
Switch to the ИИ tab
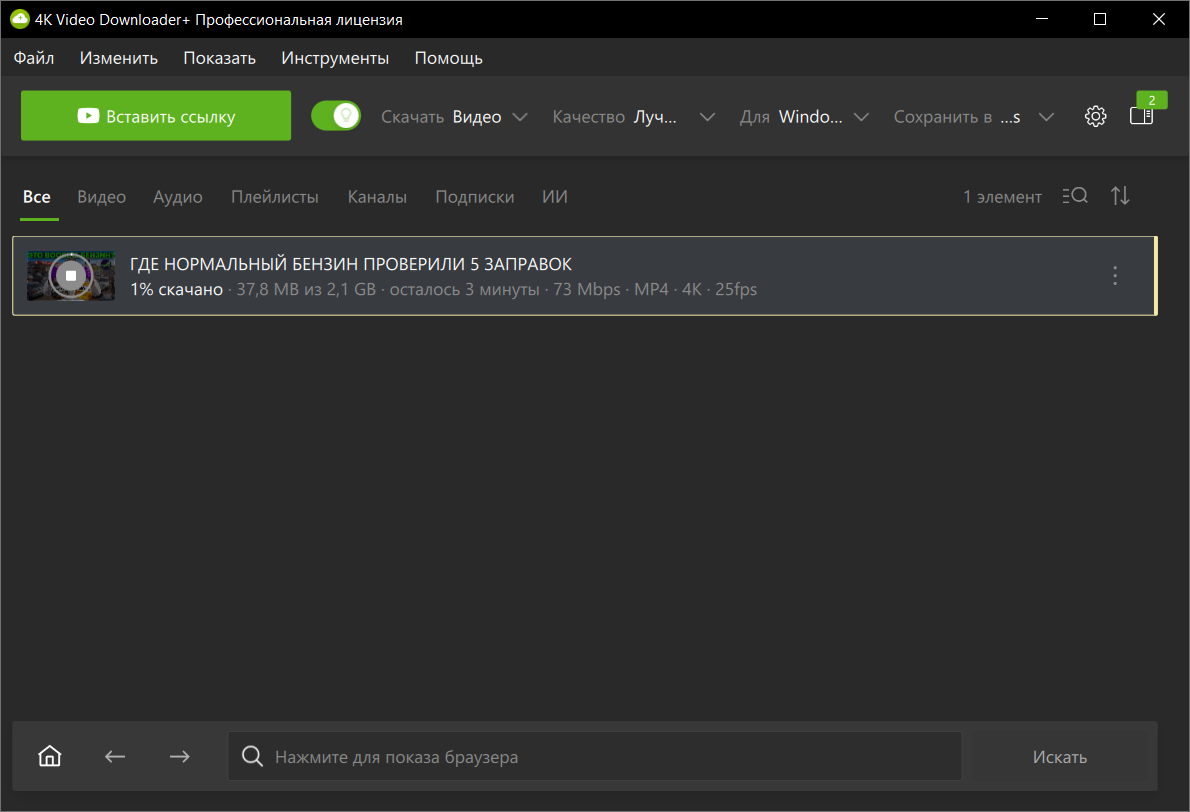(555, 197)
